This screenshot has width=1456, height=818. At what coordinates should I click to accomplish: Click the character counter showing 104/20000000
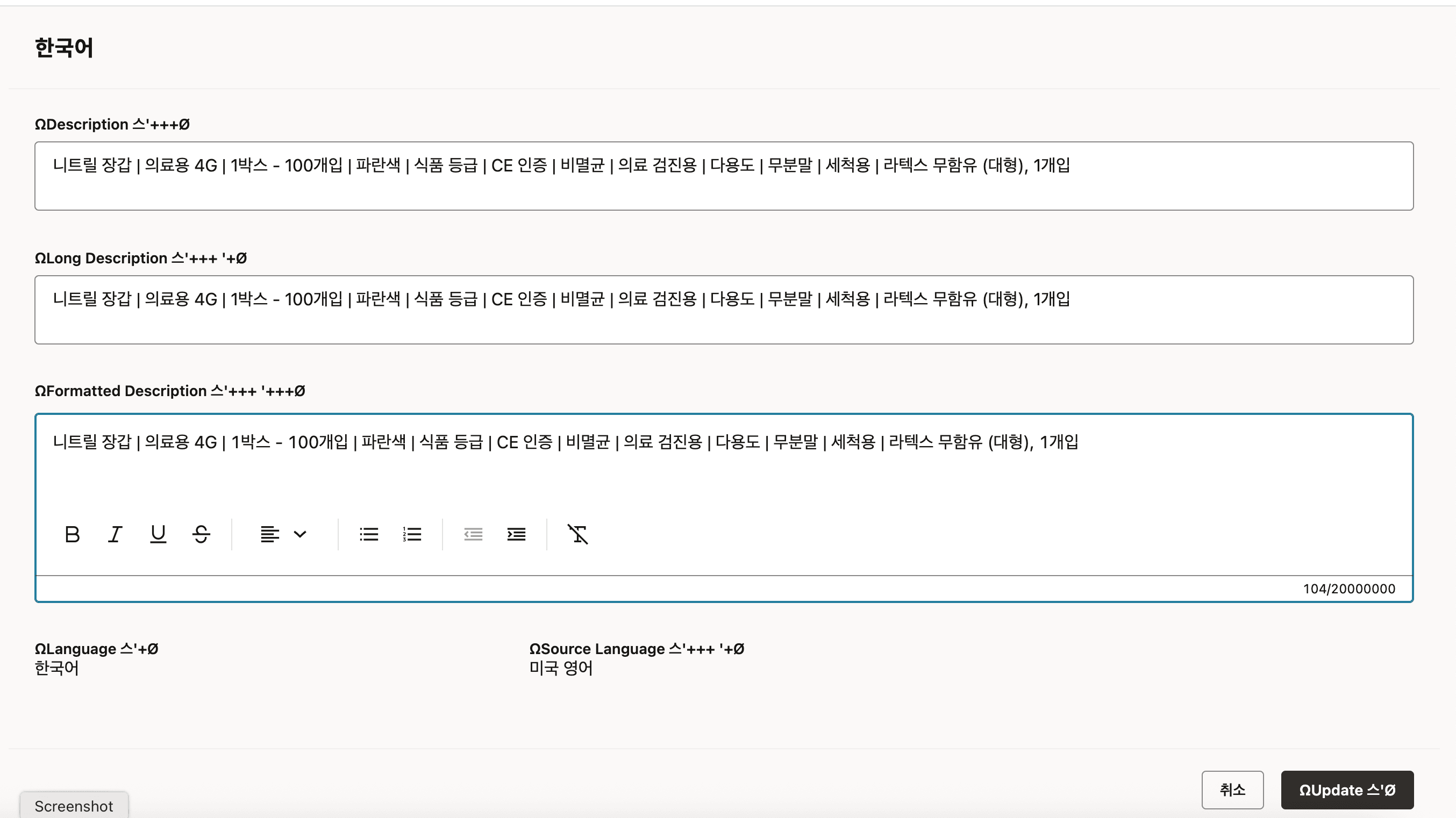tap(1350, 589)
